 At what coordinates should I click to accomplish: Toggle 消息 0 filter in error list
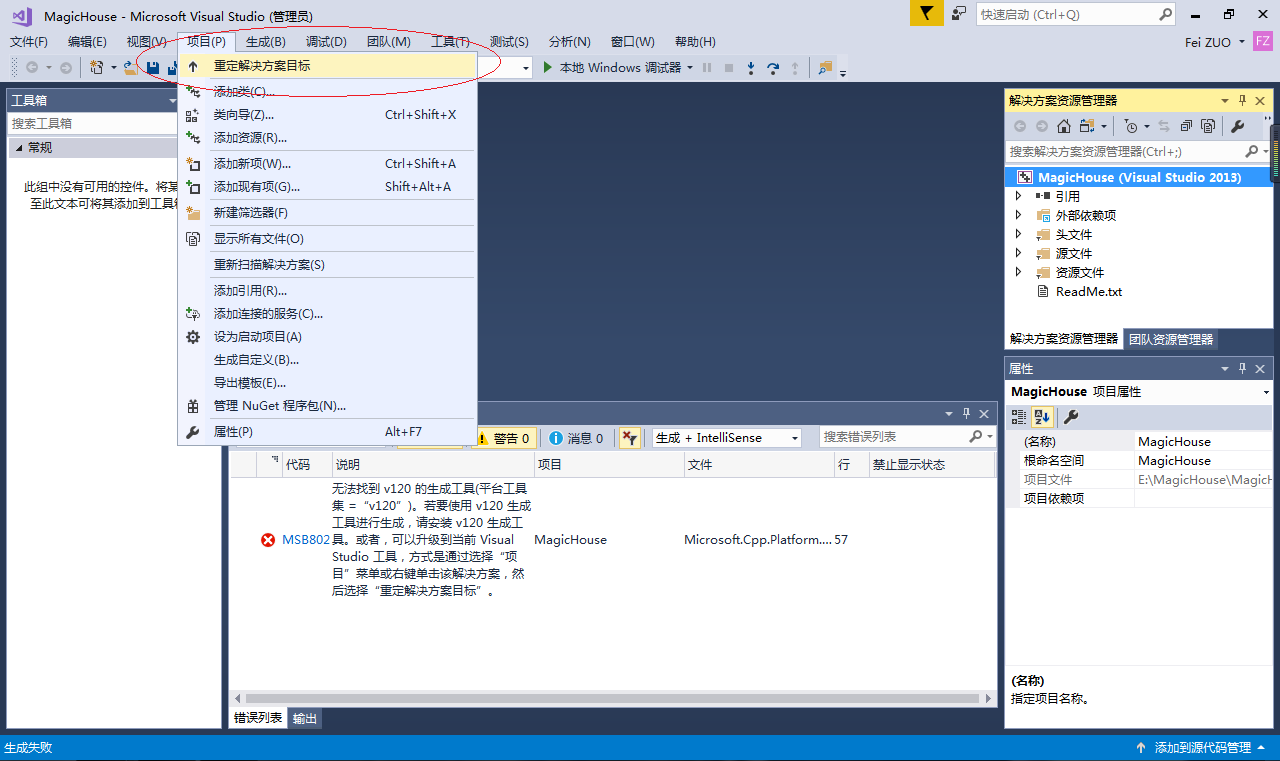(577, 438)
